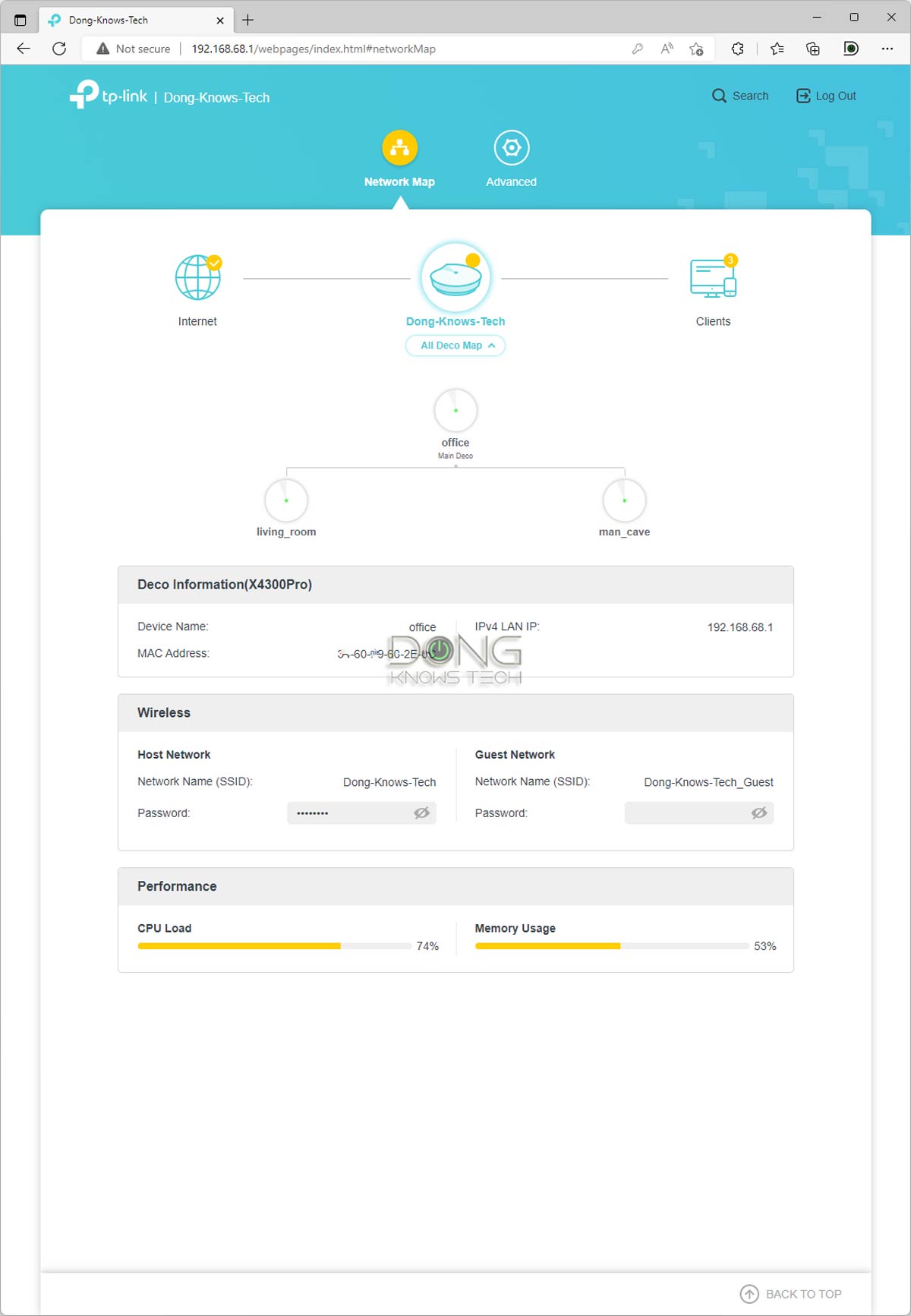Click the IPv4 LAN IP value 192.168.68.1
This screenshot has height=1316, width=911.
pos(740,627)
